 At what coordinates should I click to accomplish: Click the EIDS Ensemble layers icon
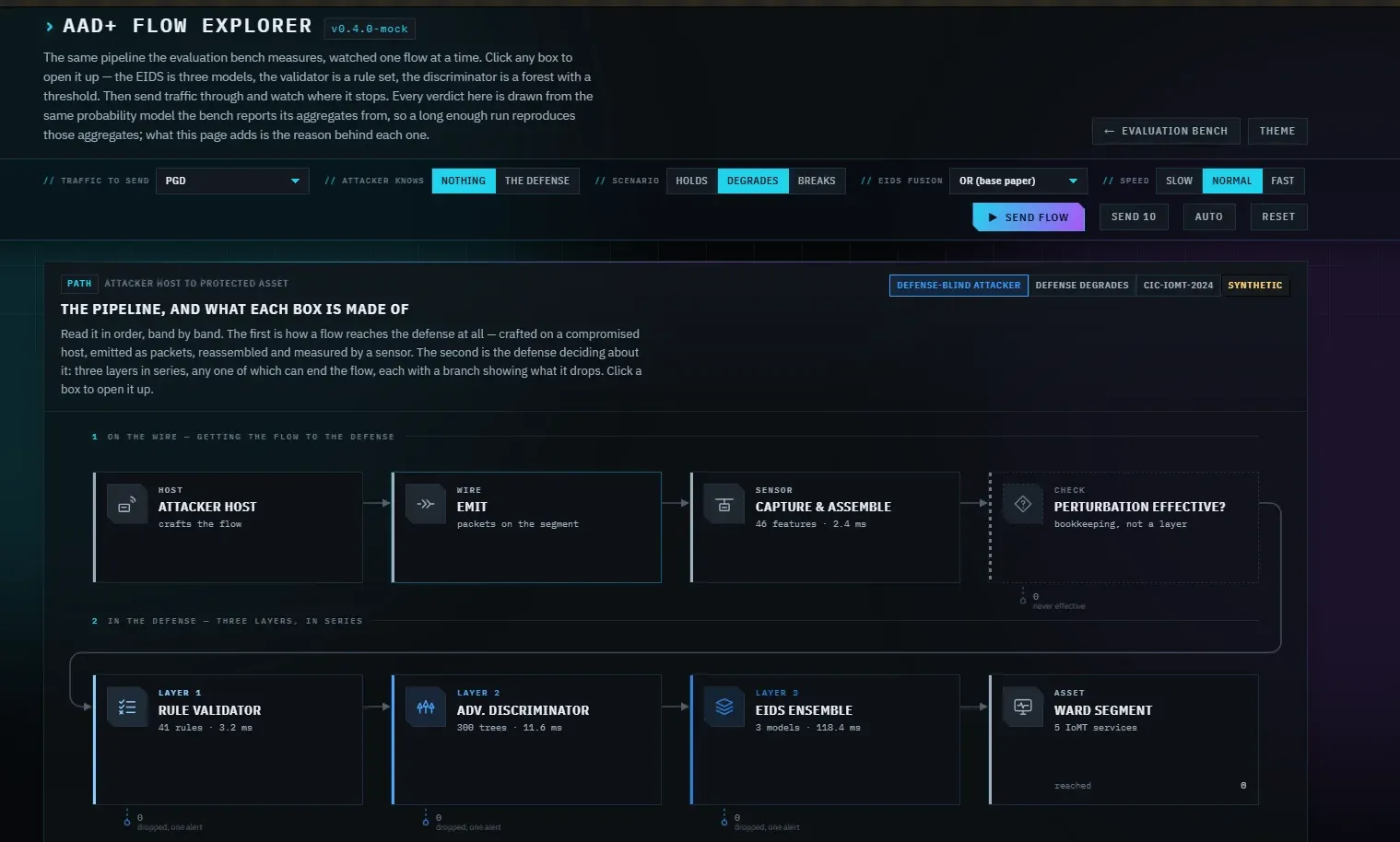724,707
